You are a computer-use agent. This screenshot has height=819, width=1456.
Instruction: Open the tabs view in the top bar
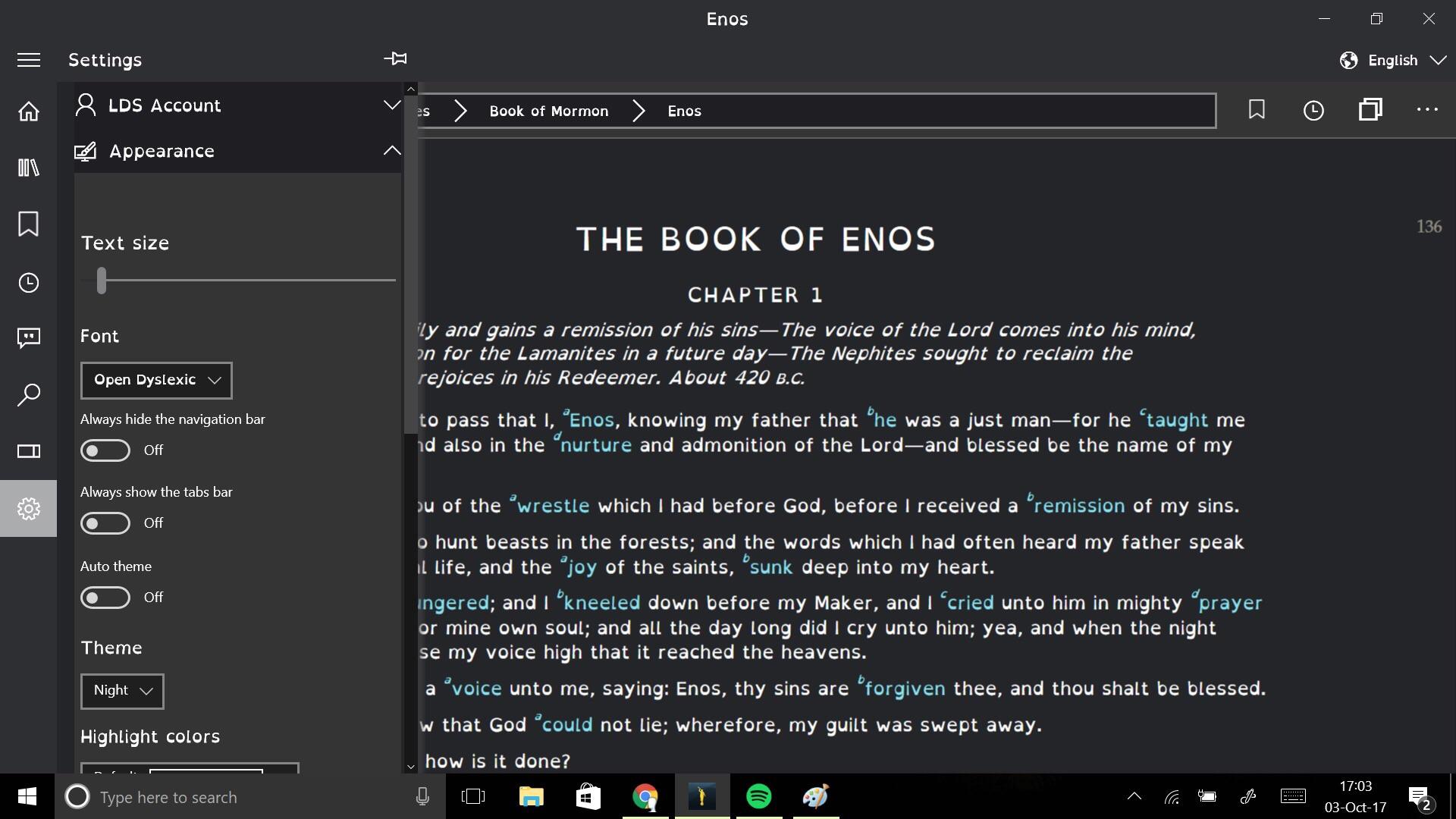click(x=1371, y=110)
